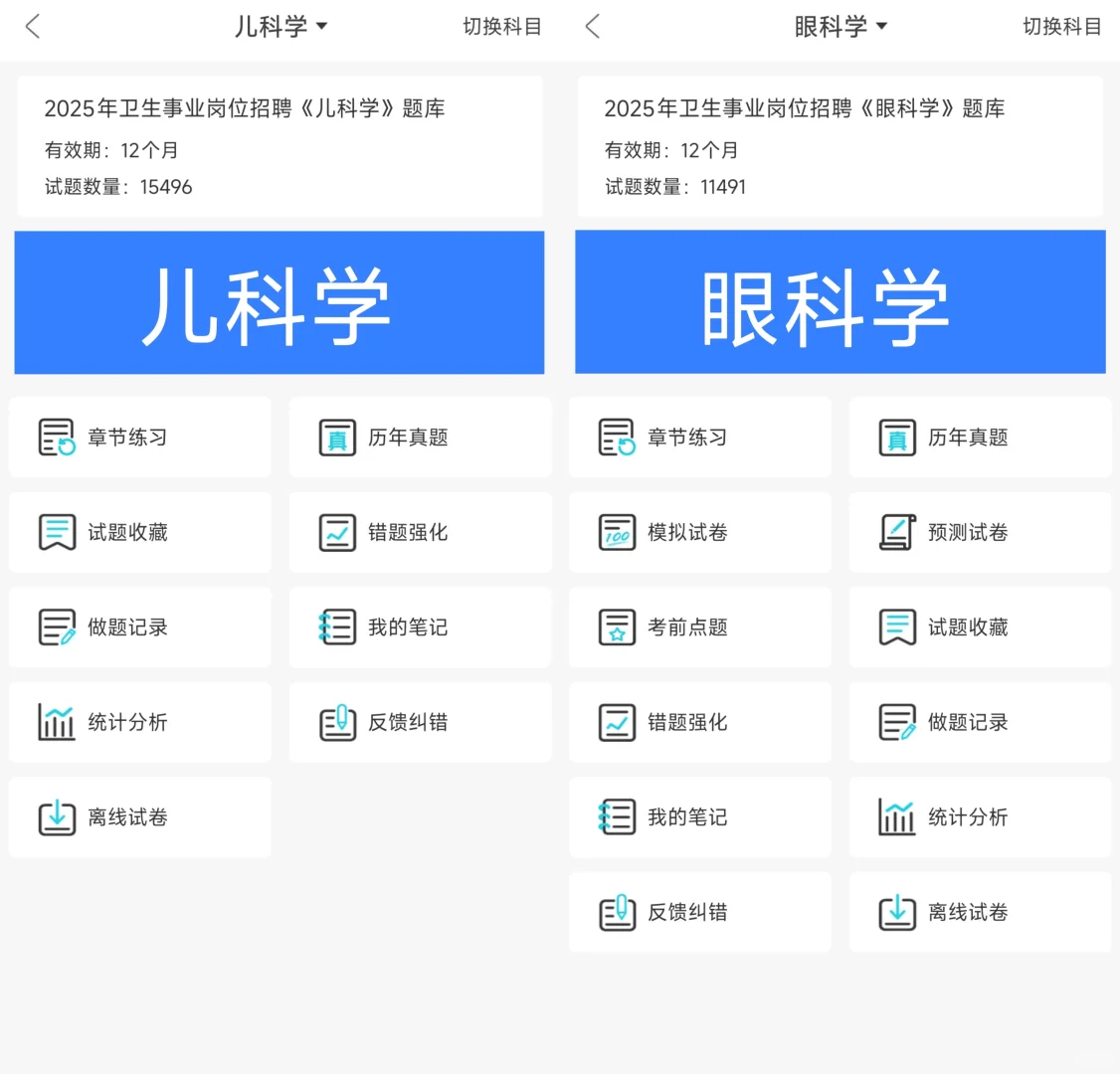Open 我的笔记 icon in 眼科学 panel
Image resolution: width=1120 pixels, height=1074 pixels.
(x=617, y=816)
